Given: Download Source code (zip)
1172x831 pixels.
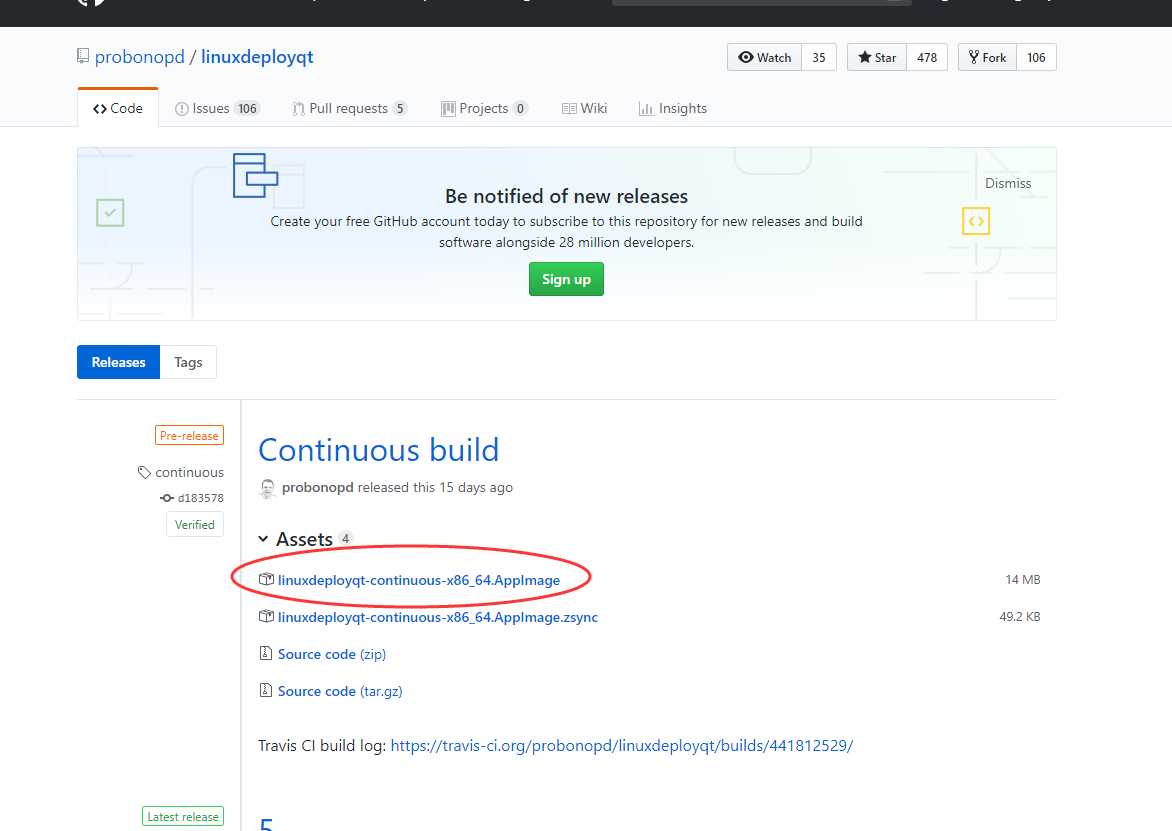Looking at the screenshot, I should point(332,654).
